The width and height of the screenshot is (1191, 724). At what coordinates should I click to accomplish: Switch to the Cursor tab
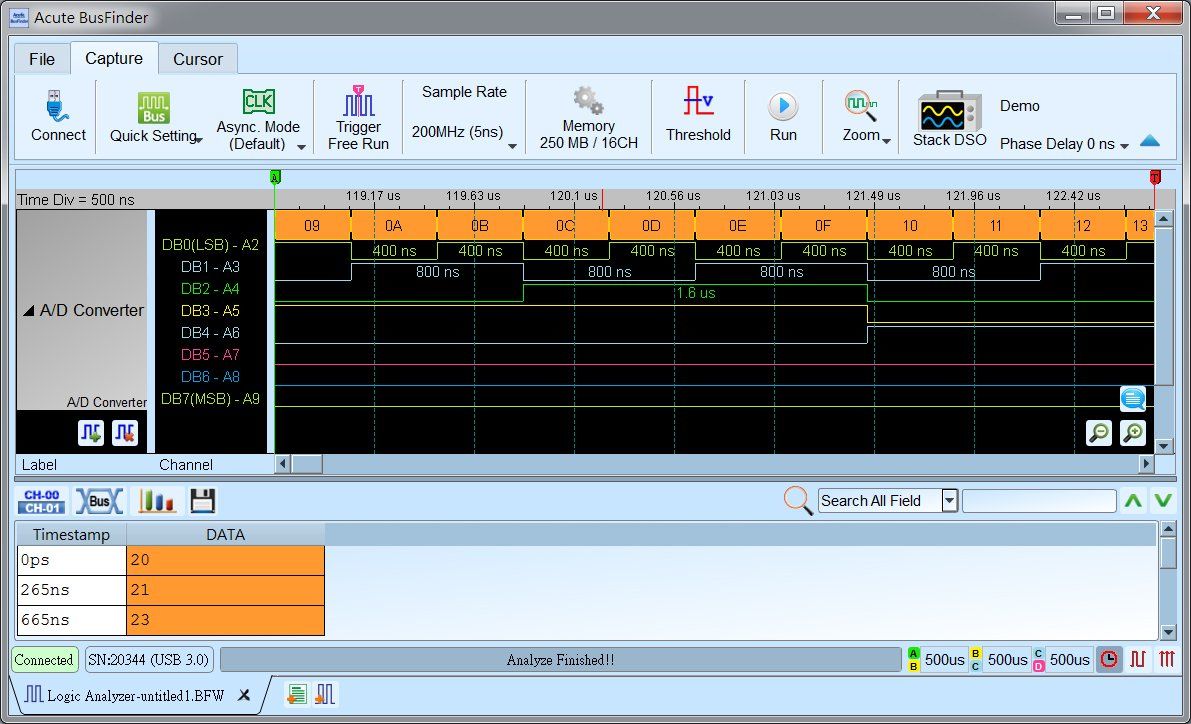click(x=197, y=59)
